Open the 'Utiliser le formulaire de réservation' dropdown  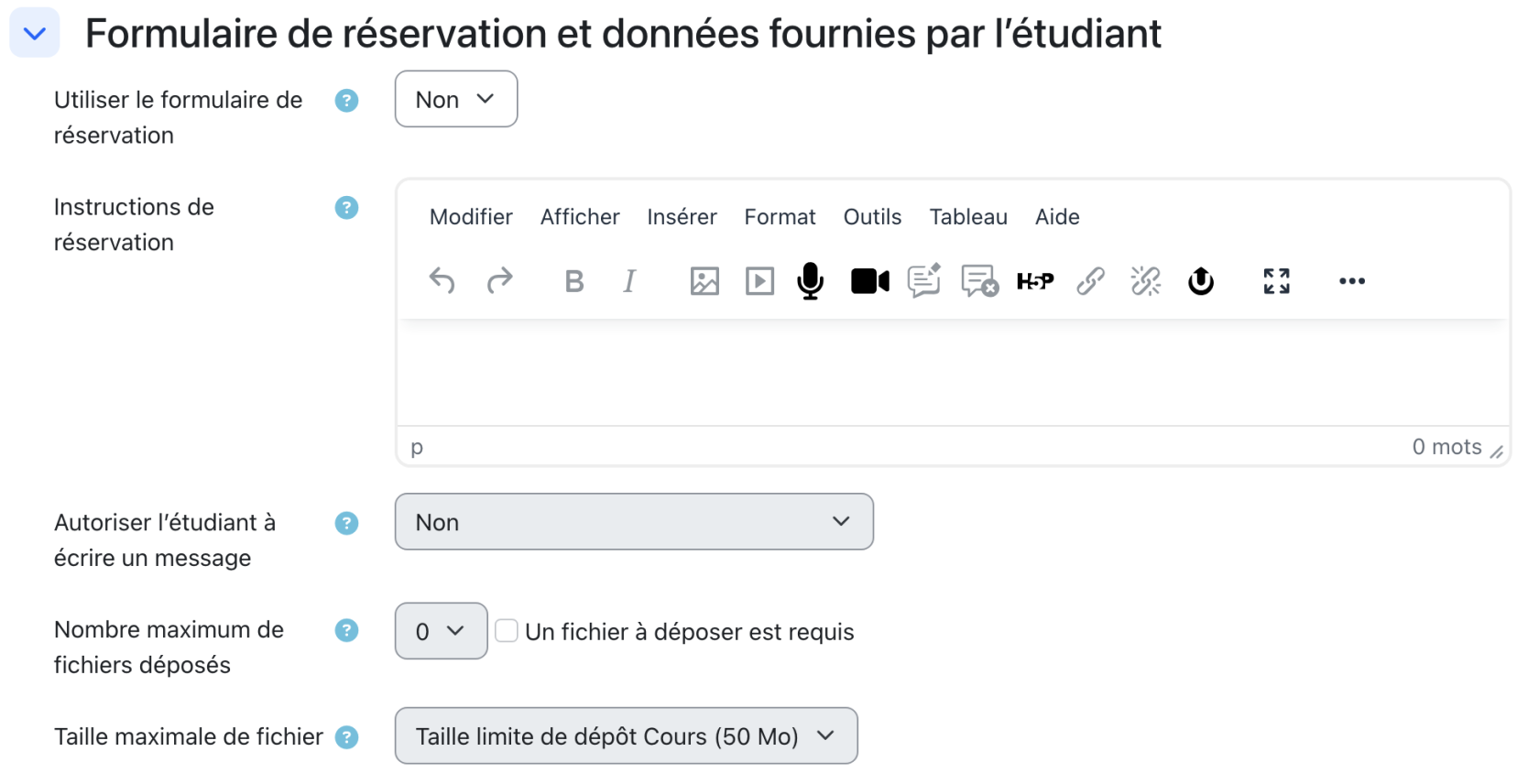[455, 99]
